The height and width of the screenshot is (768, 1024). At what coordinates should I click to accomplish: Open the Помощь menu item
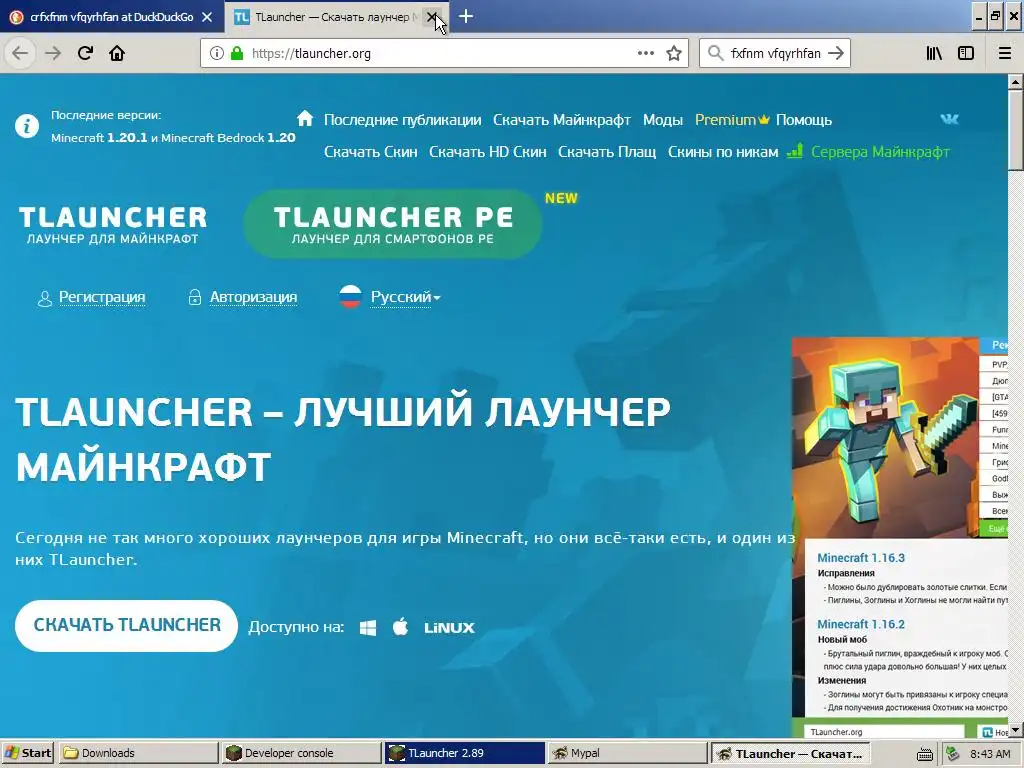click(x=804, y=120)
